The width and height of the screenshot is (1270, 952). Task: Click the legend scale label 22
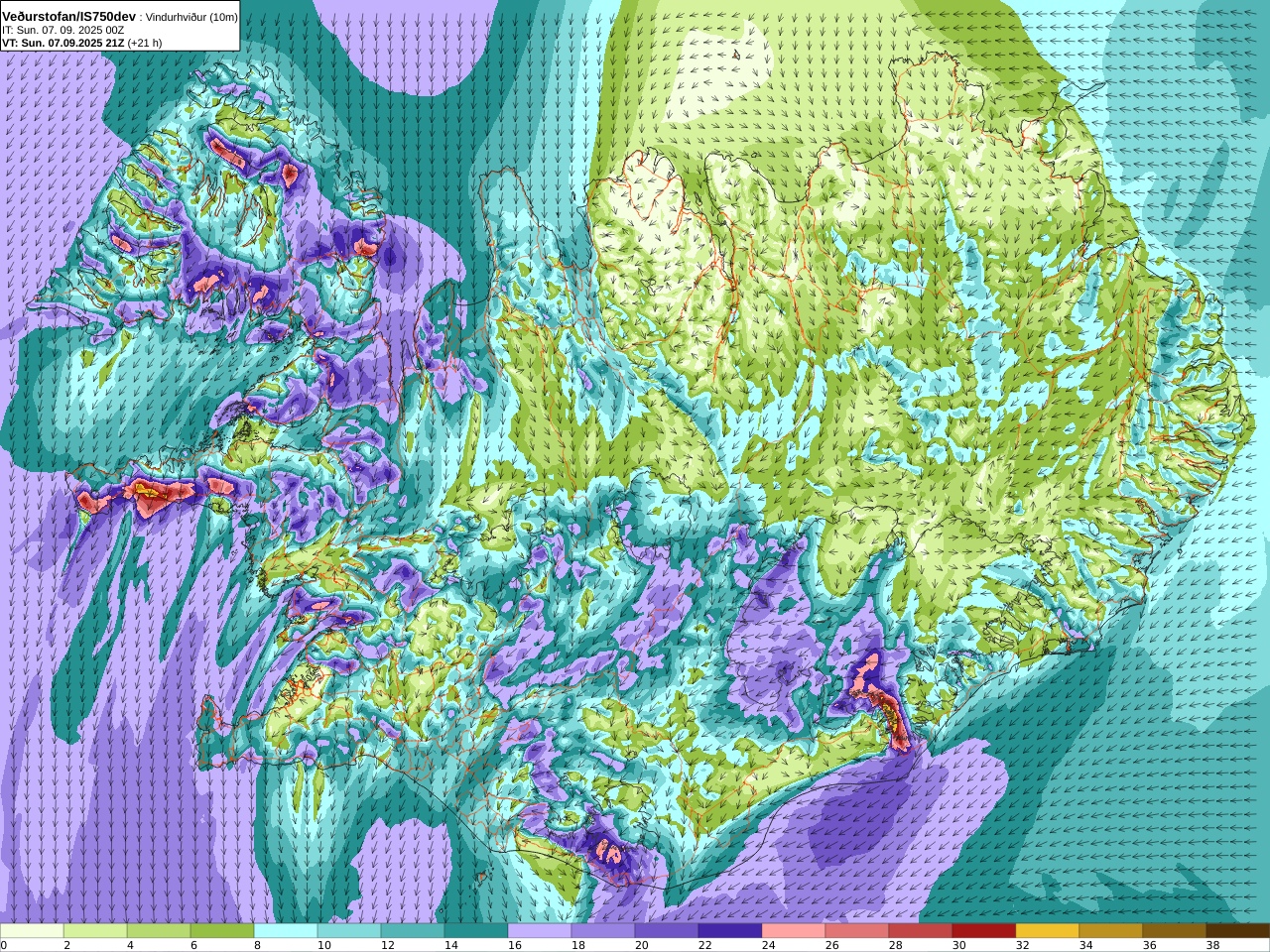[705, 945]
